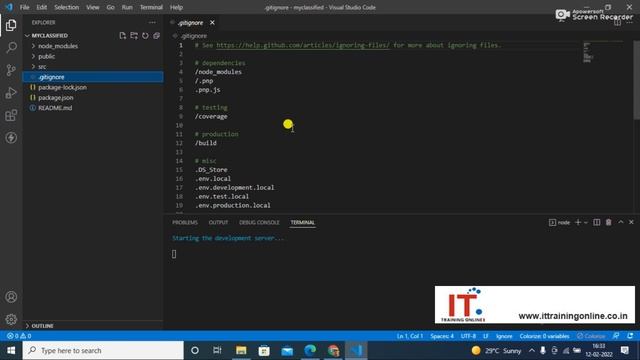Open the Terminal menu
The width and height of the screenshot is (640, 360).
pyautogui.click(x=151, y=7)
